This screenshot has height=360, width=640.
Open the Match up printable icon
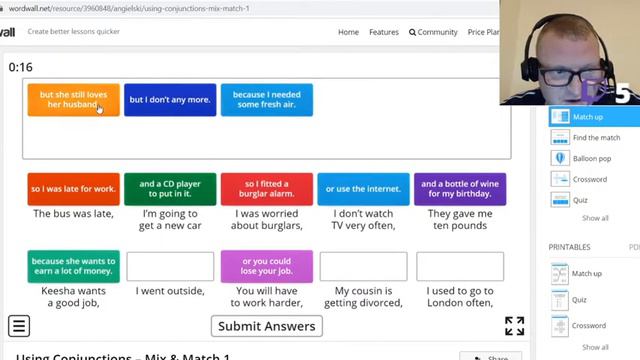(559, 274)
